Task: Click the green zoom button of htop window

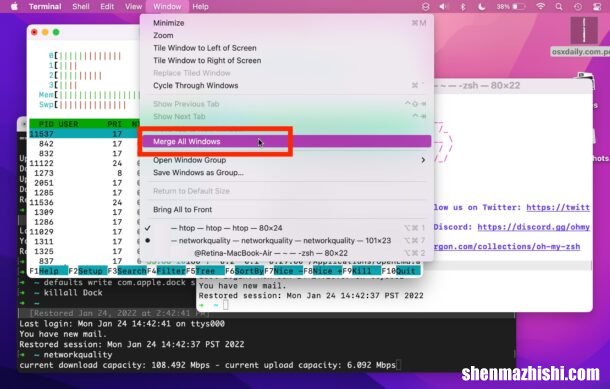Action: pyautogui.click(x=56, y=32)
